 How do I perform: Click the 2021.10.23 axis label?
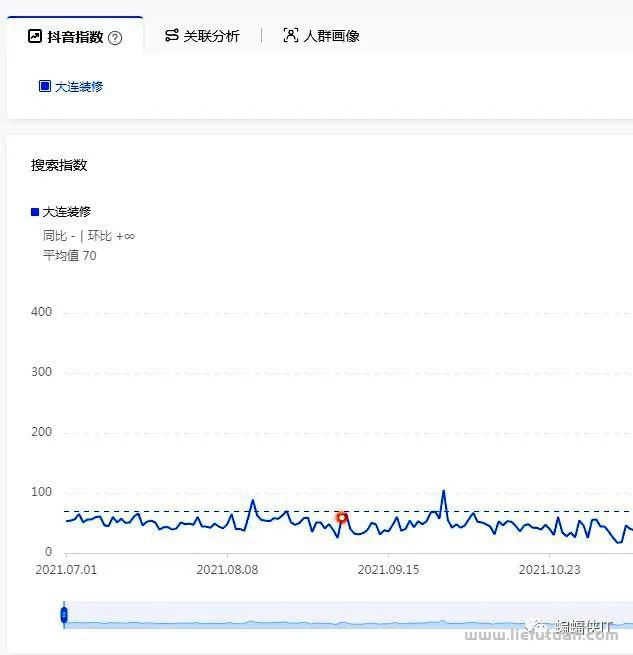pos(549,570)
